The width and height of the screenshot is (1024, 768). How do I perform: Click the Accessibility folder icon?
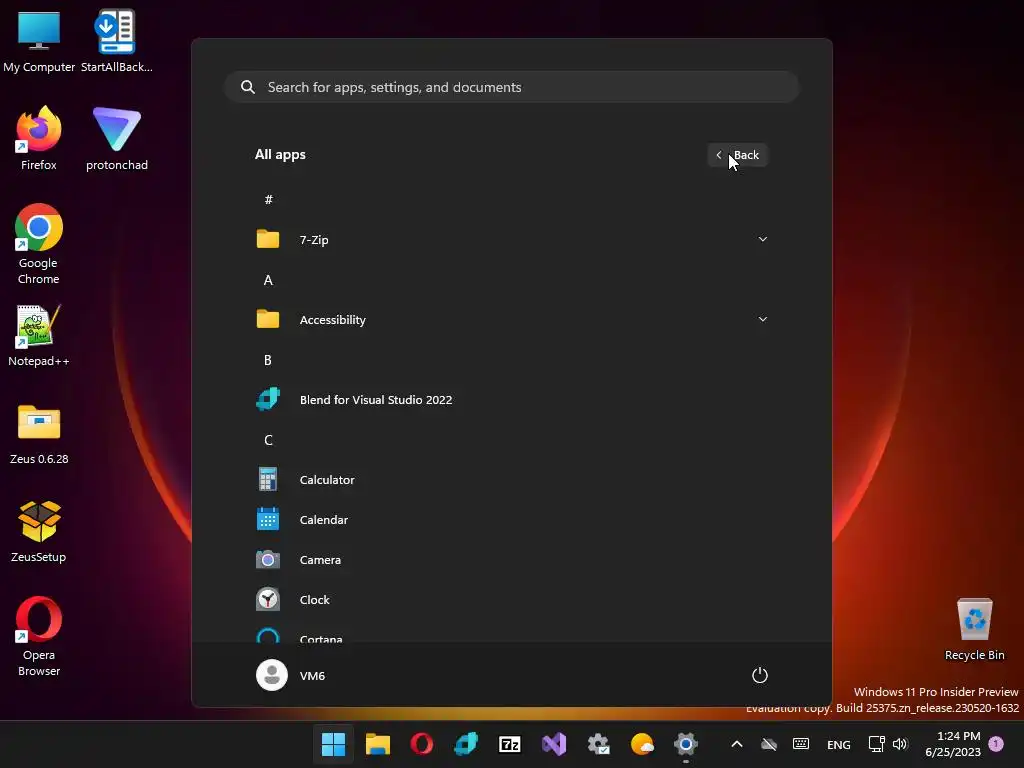(x=268, y=319)
